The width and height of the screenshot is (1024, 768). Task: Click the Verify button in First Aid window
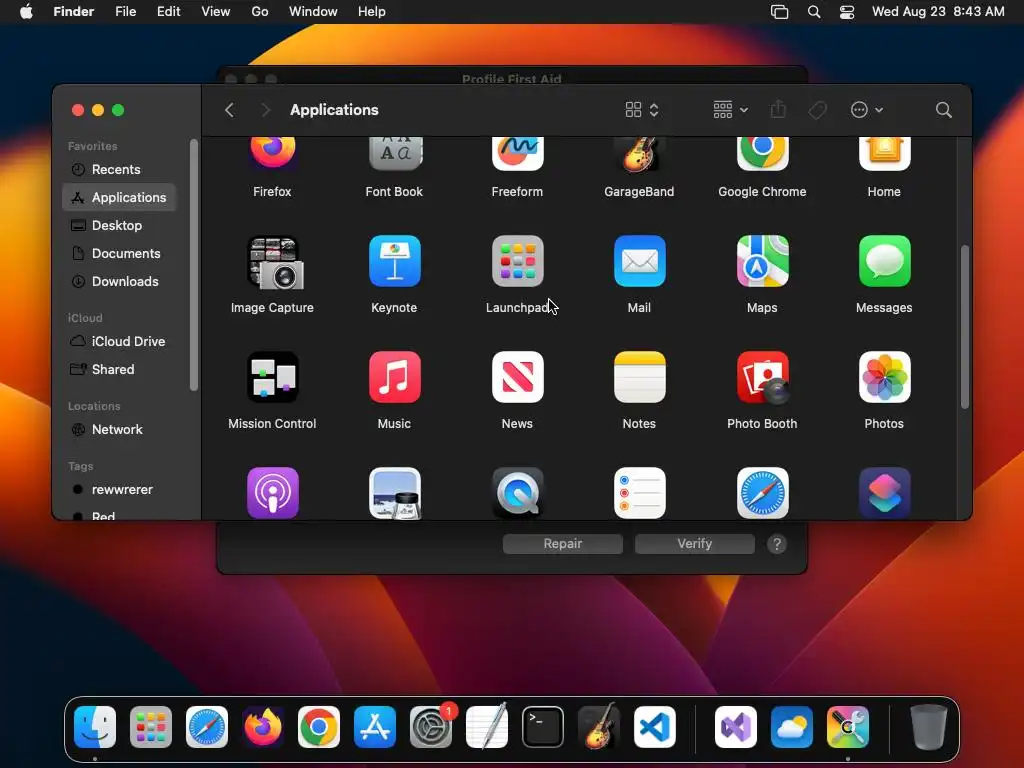[694, 543]
